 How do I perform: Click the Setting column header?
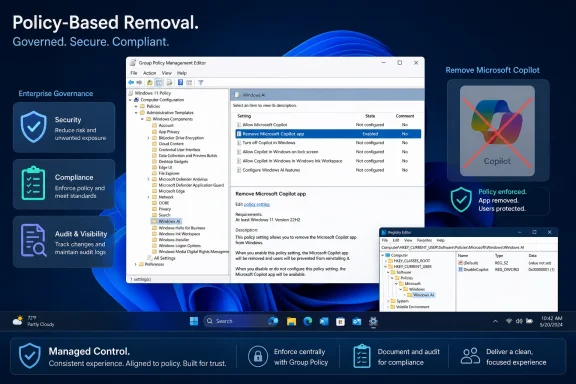click(244, 116)
